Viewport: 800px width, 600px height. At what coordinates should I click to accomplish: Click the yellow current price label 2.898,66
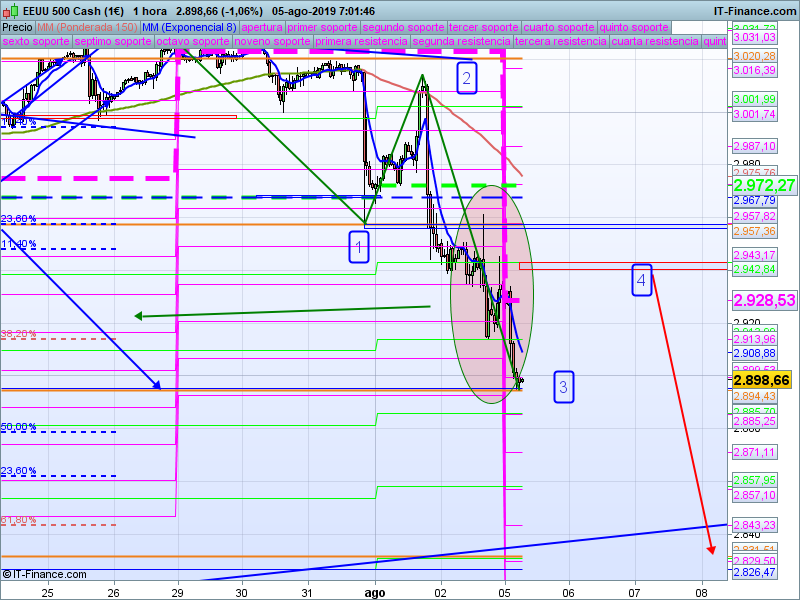coord(762,381)
